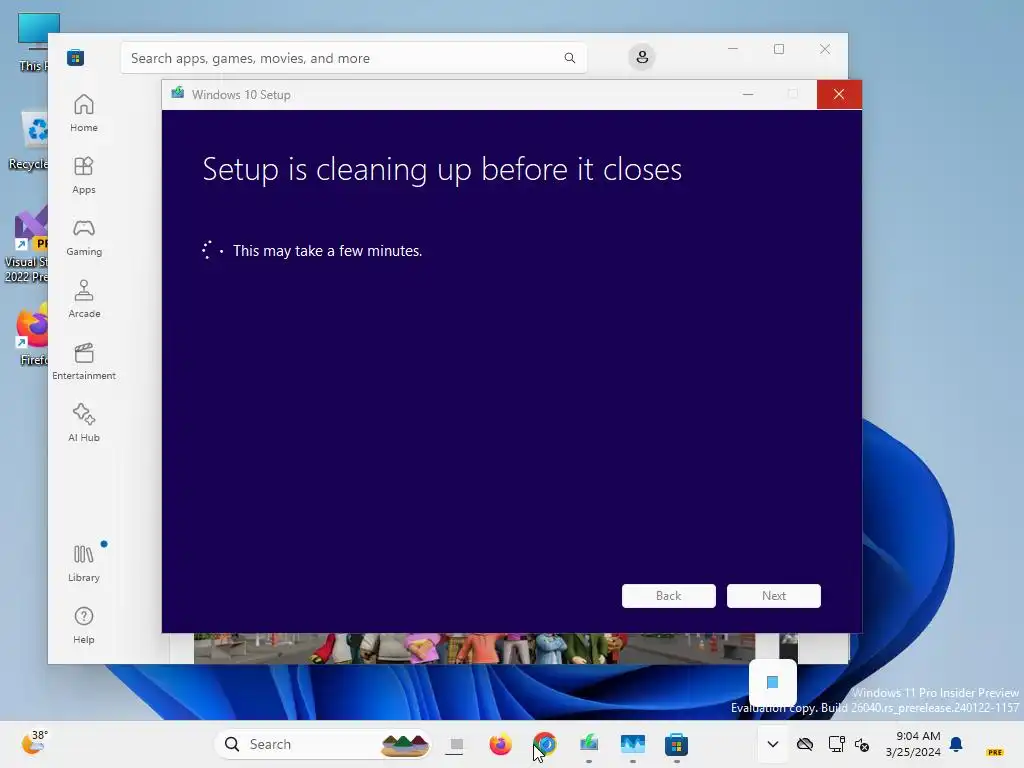Open AI Hub in Store sidebar

(84, 424)
